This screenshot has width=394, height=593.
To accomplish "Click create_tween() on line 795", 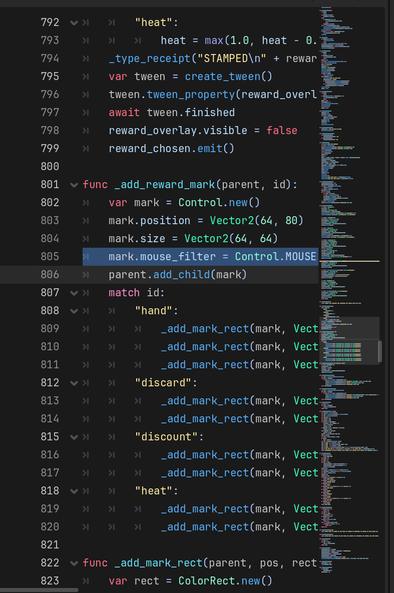I will [228, 76].
